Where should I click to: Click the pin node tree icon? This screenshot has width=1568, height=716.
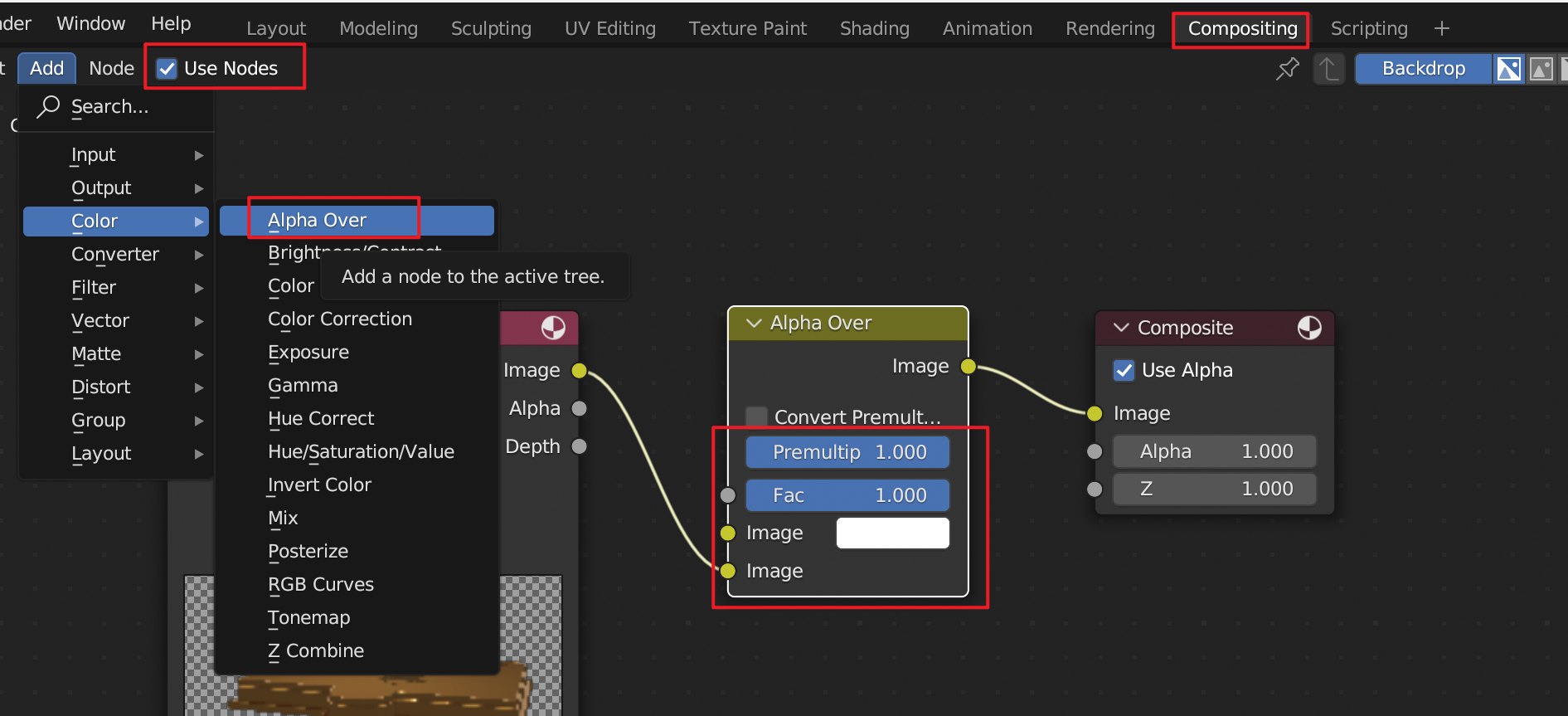click(1287, 69)
